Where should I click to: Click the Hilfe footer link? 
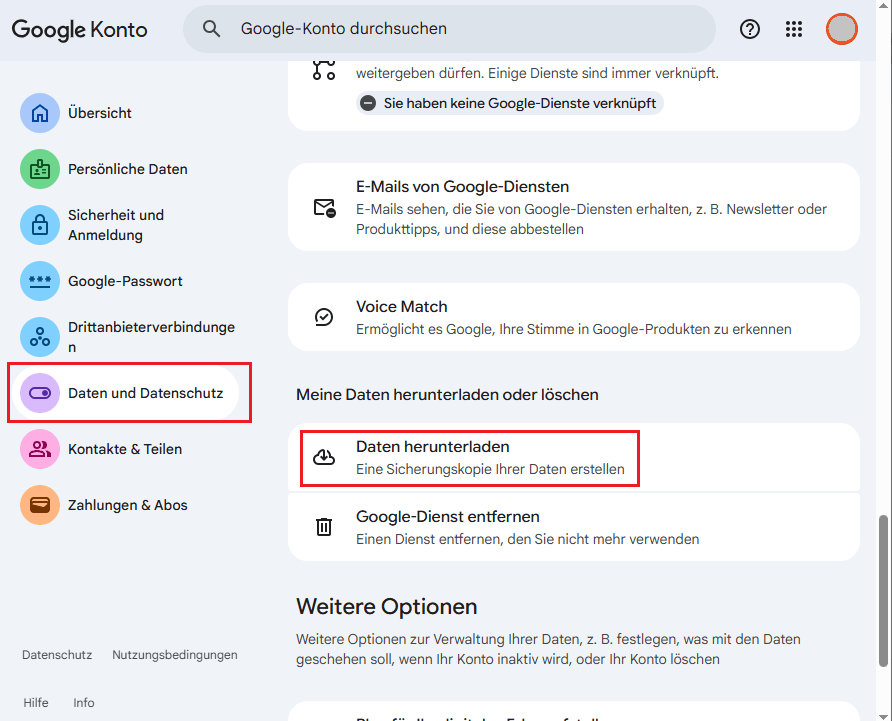tap(36, 703)
